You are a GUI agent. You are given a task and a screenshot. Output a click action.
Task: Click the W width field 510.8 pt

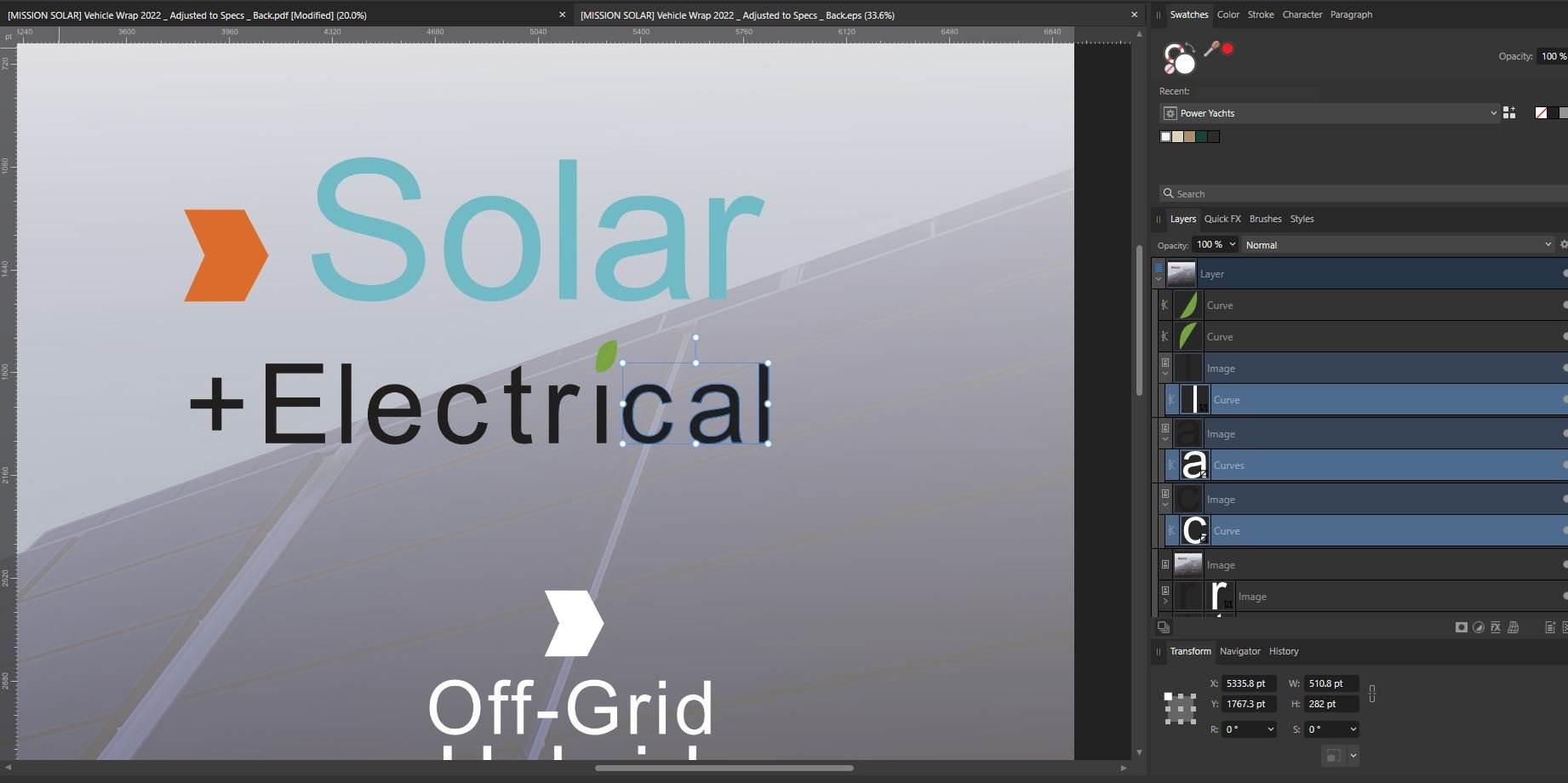pyautogui.click(x=1331, y=683)
